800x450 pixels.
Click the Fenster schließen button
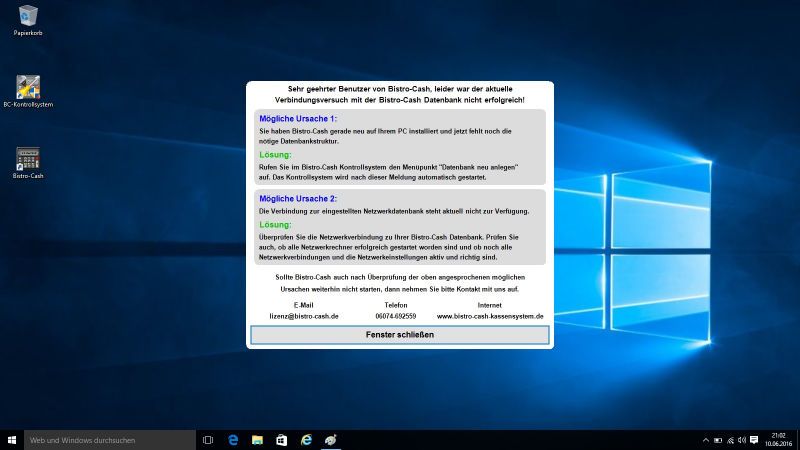click(x=399, y=335)
